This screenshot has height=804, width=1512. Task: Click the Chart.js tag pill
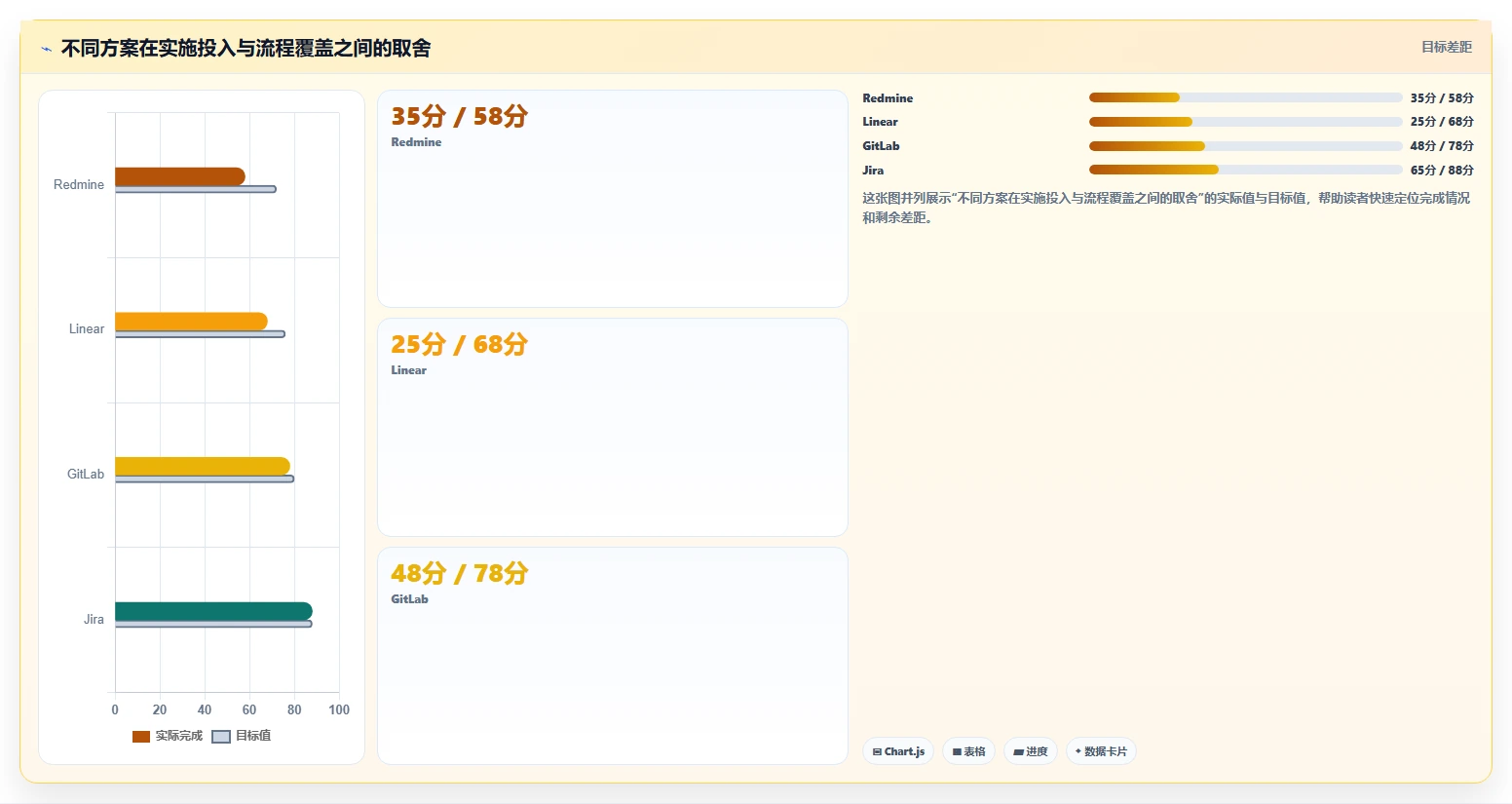[x=898, y=751]
